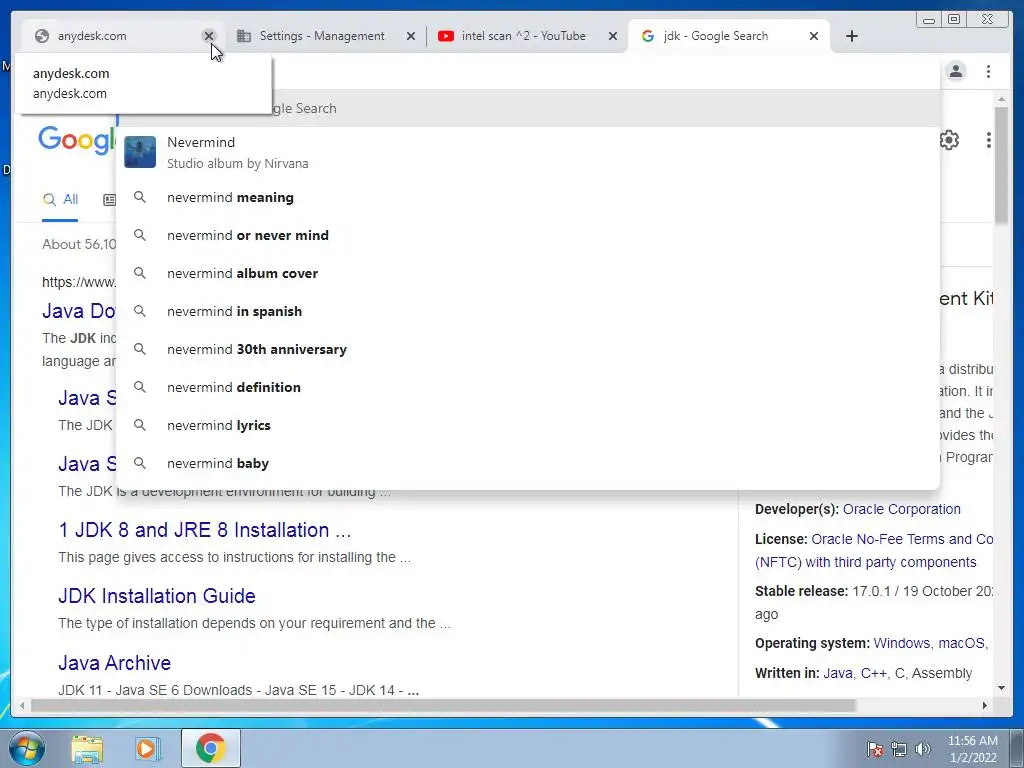Screen dimensions: 1024x768
Task: Select the Nevermind Nirvana album suggestion
Action: 528,152
